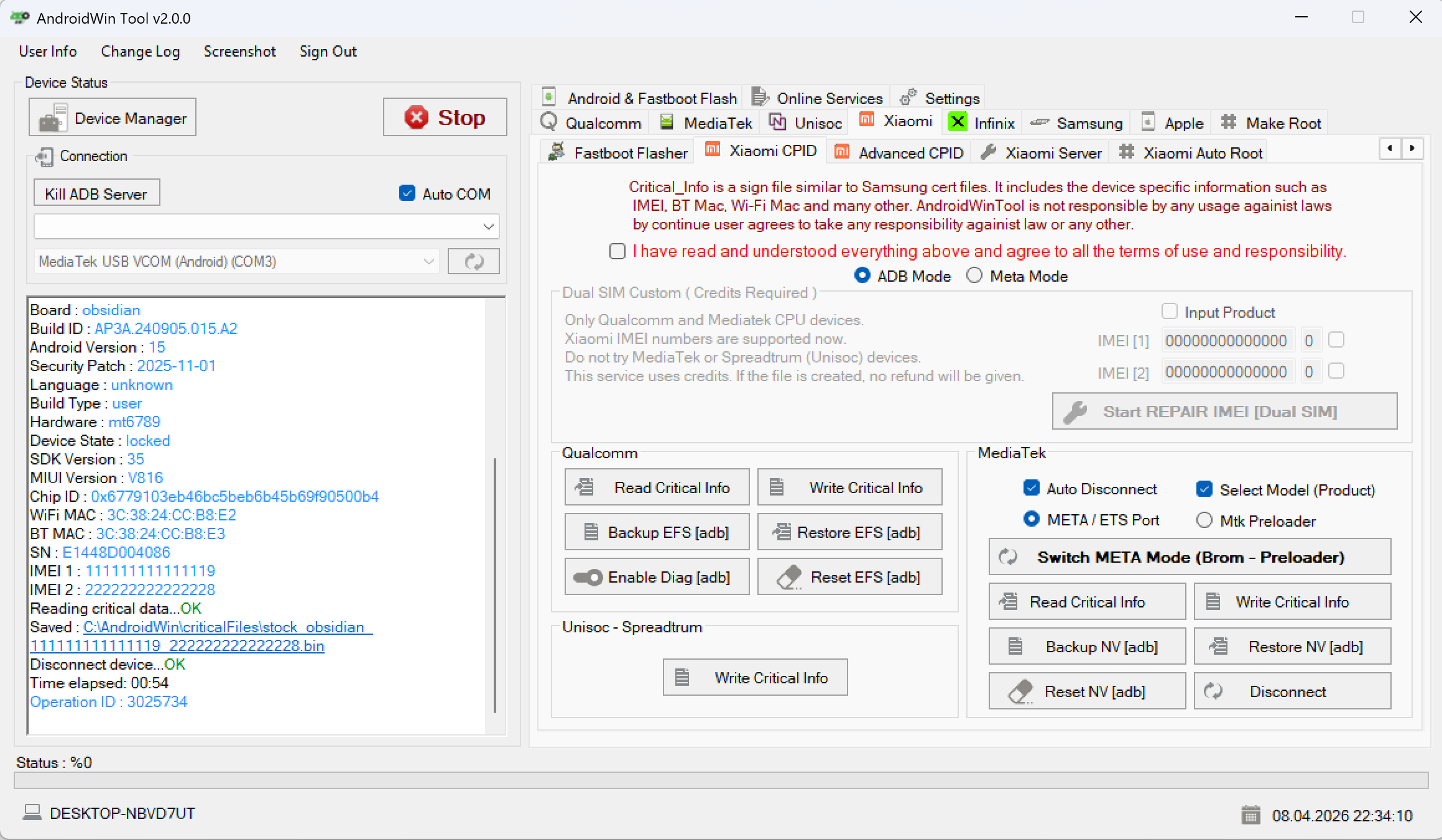Click the right tab scroll arrow
The image size is (1442, 840).
[x=1413, y=149]
